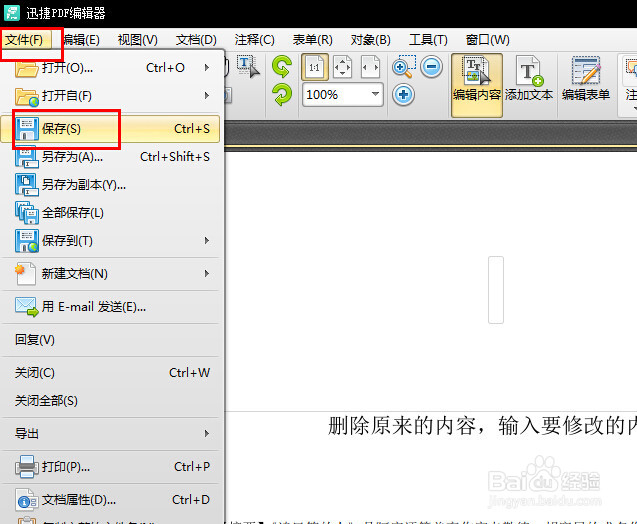Open the 窗口(W) menu
The image size is (637, 524).
(x=488, y=40)
